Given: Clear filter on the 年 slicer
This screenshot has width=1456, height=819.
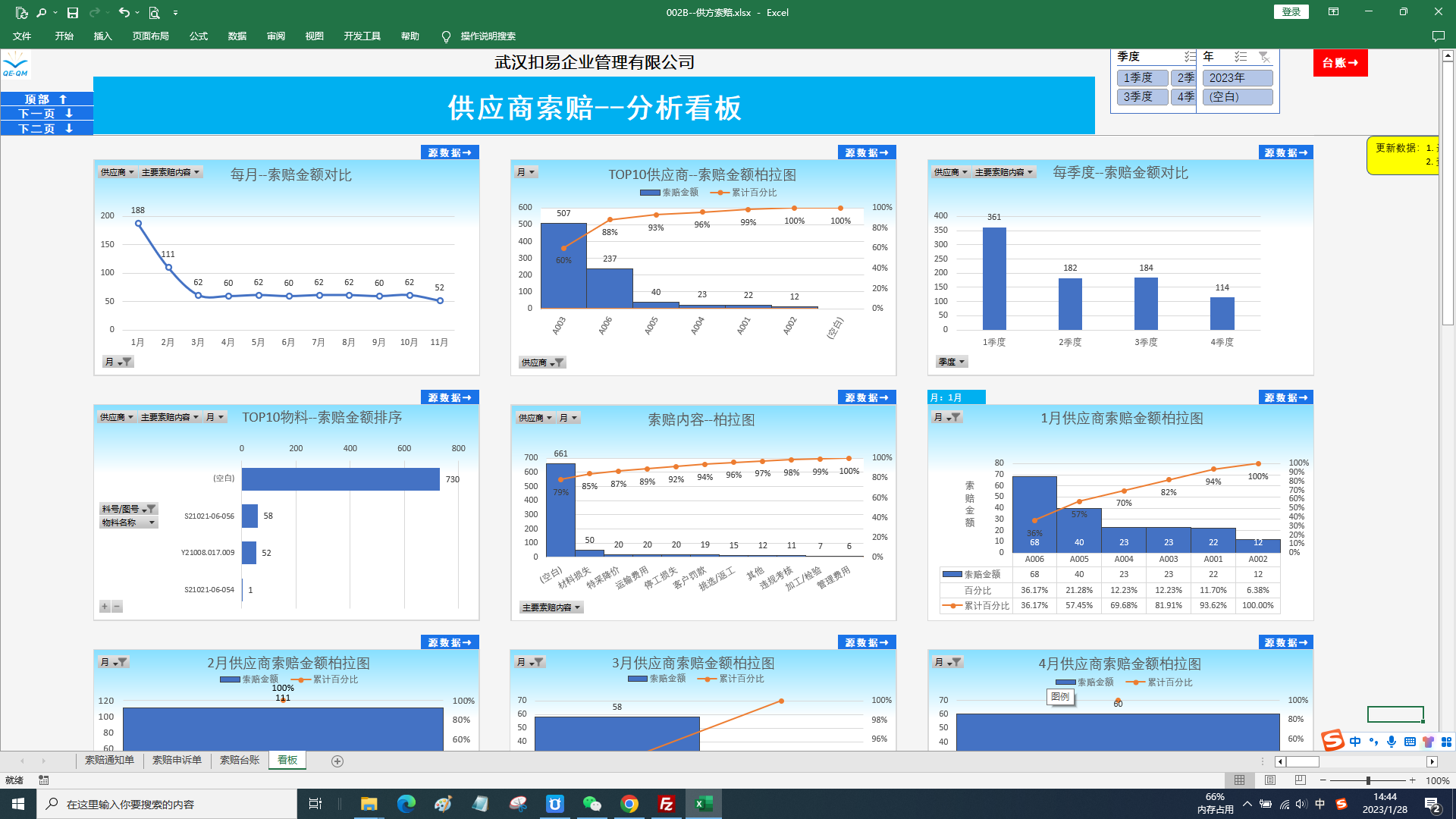Looking at the screenshot, I should tap(1263, 57).
